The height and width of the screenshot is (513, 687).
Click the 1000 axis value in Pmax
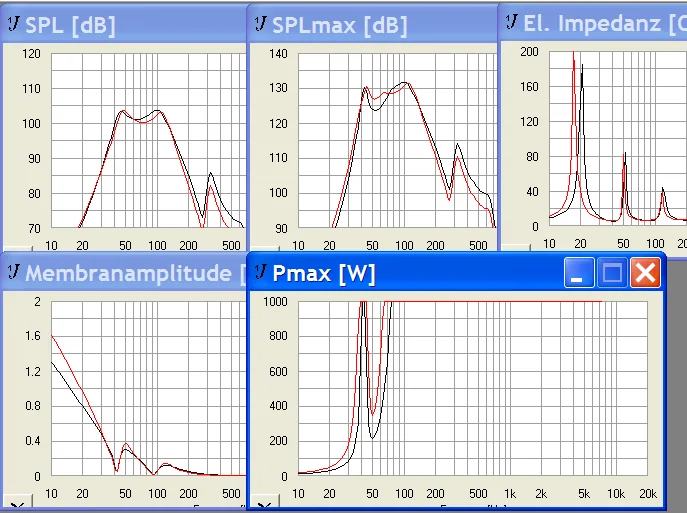(275, 301)
